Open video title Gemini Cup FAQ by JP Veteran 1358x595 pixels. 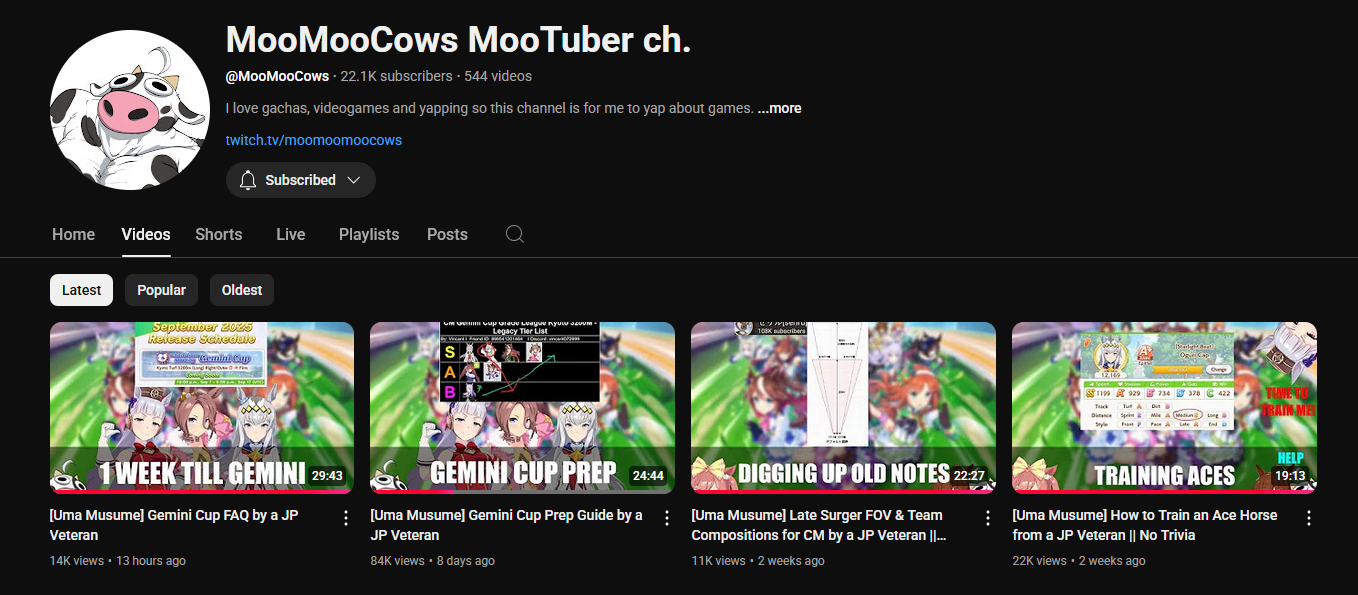pos(174,525)
